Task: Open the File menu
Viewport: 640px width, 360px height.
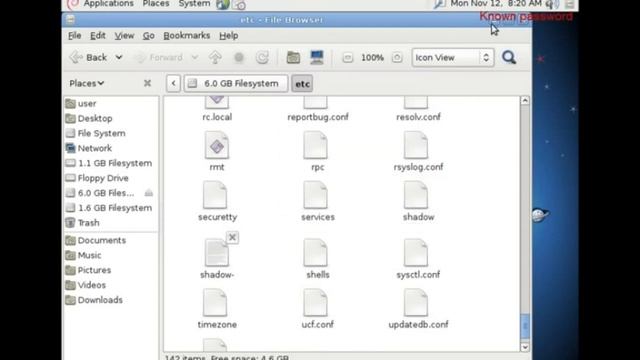Action: coord(74,36)
